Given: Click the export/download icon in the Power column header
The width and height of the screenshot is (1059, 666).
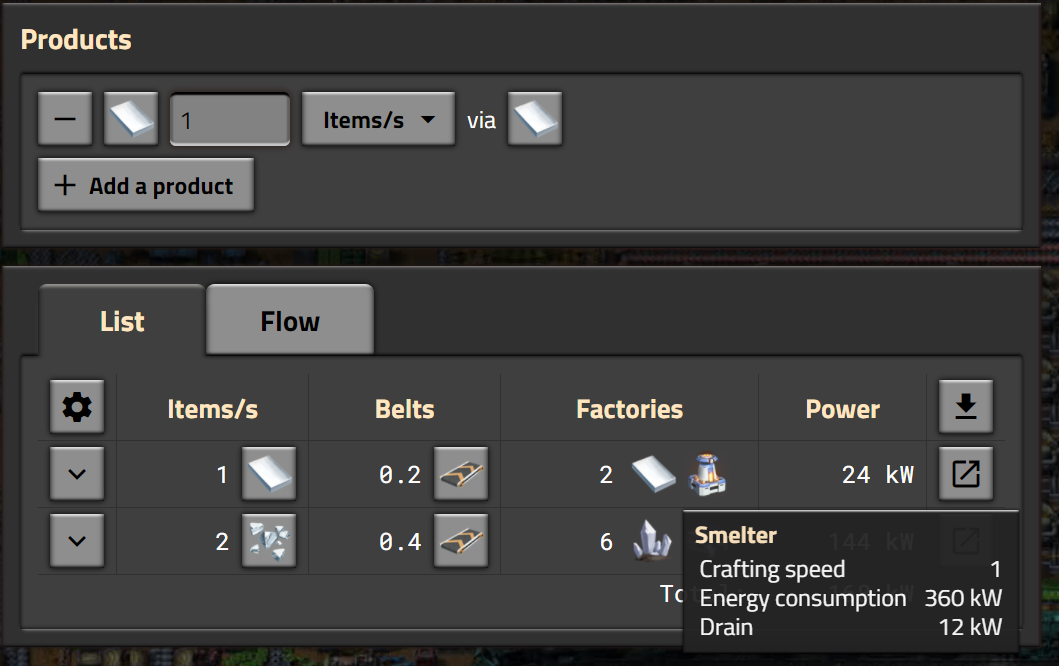Looking at the screenshot, I should tap(965, 406).
